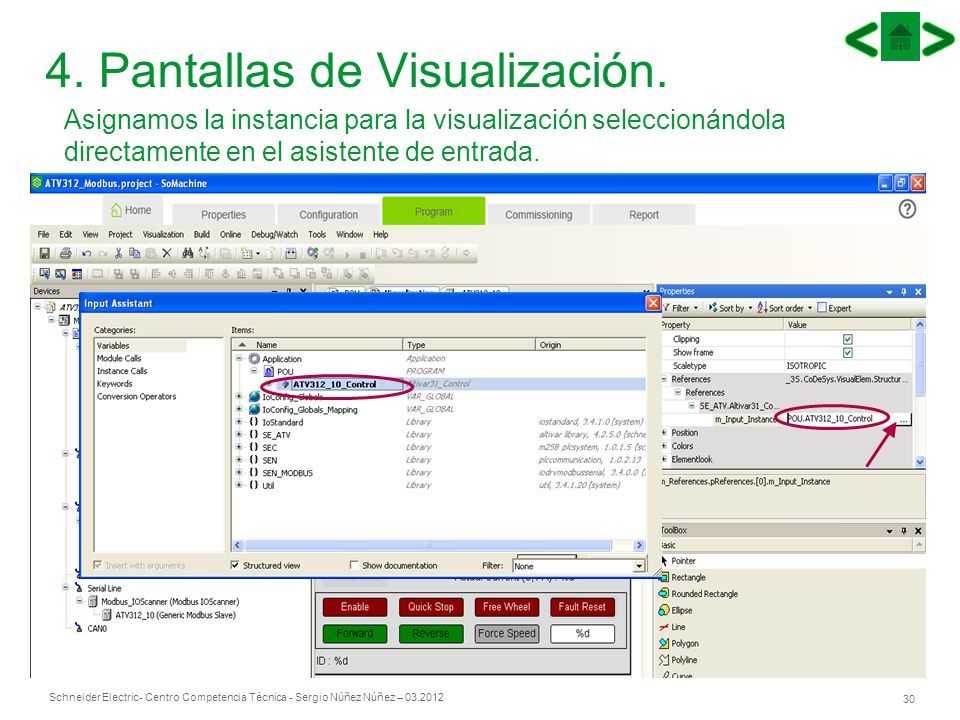Click the Delete X icon in the toolbar

[167, 253]
